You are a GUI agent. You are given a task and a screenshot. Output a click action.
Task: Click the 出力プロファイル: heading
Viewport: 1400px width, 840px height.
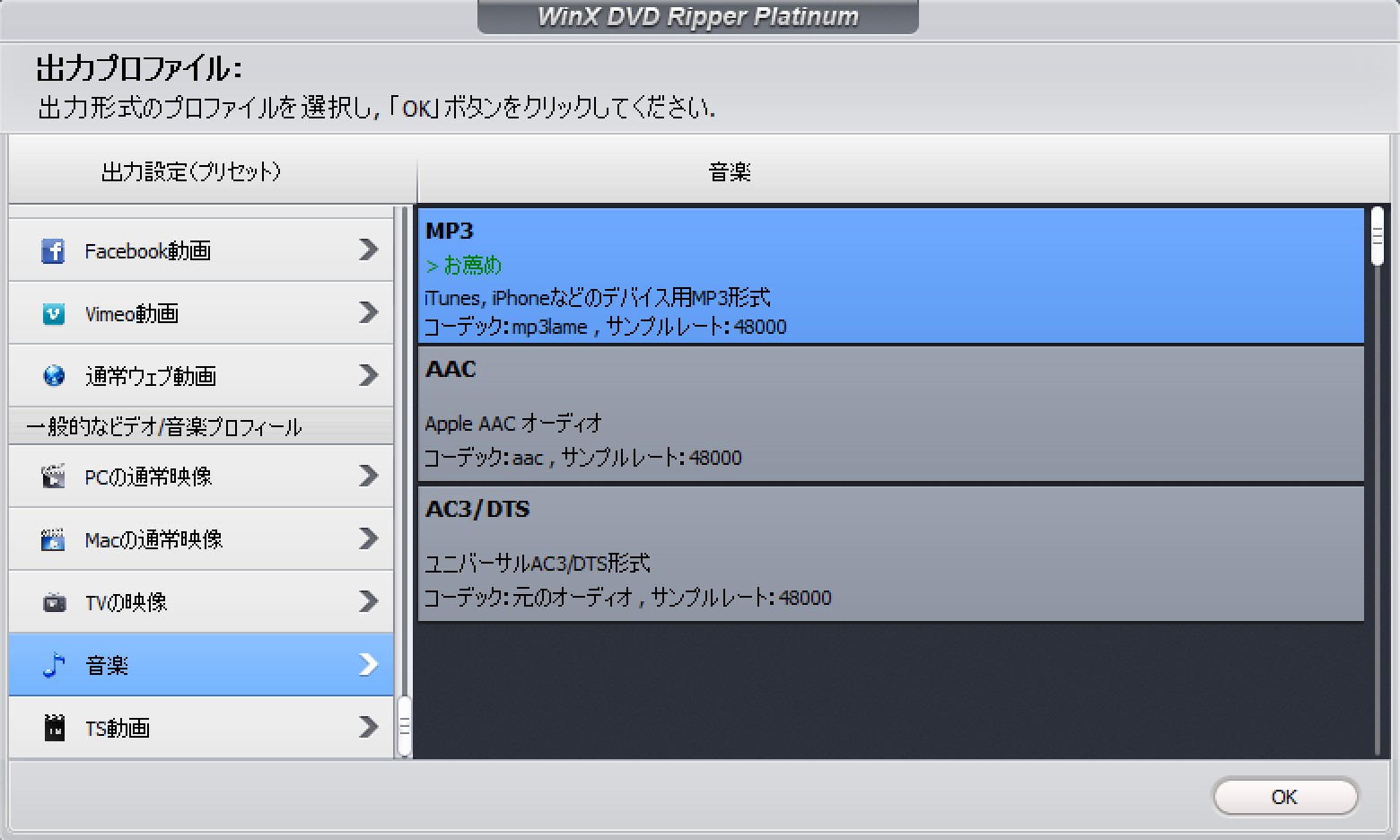pyautogui.click(x=139, y=69)
